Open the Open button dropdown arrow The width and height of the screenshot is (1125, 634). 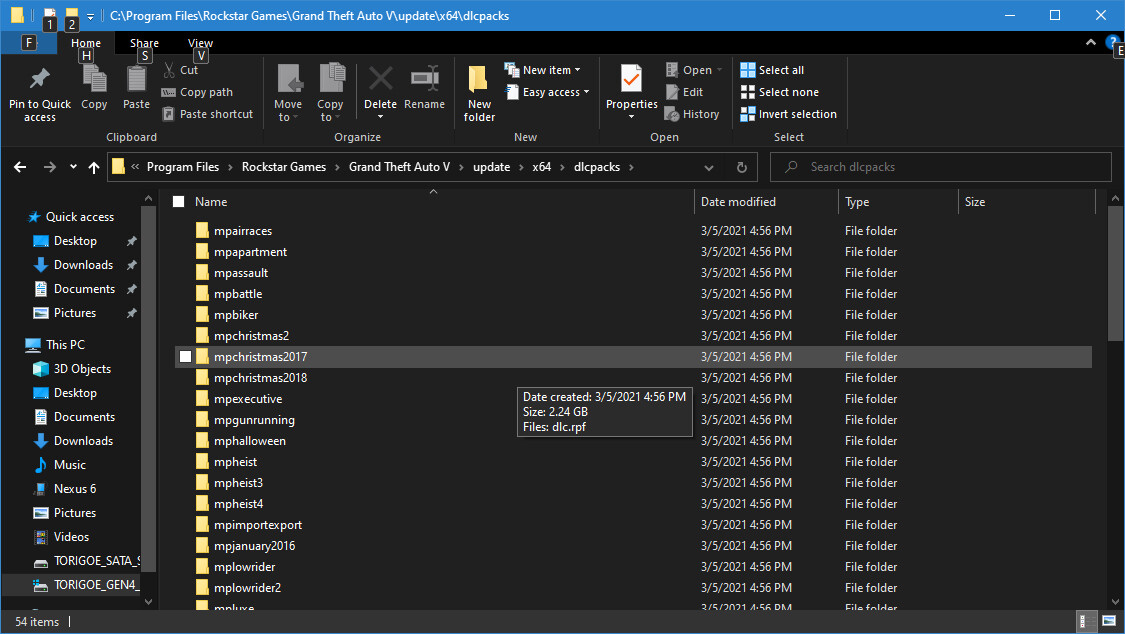click(720, 70)
